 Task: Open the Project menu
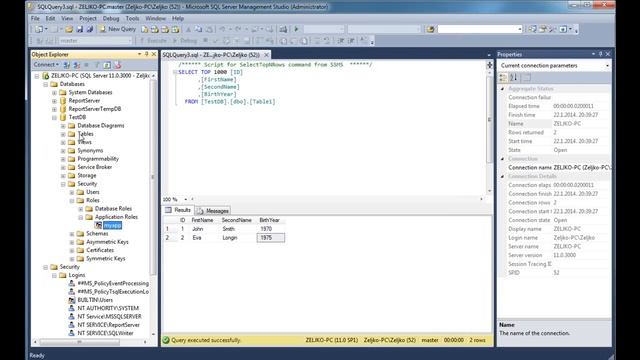(x=88, y=18)
